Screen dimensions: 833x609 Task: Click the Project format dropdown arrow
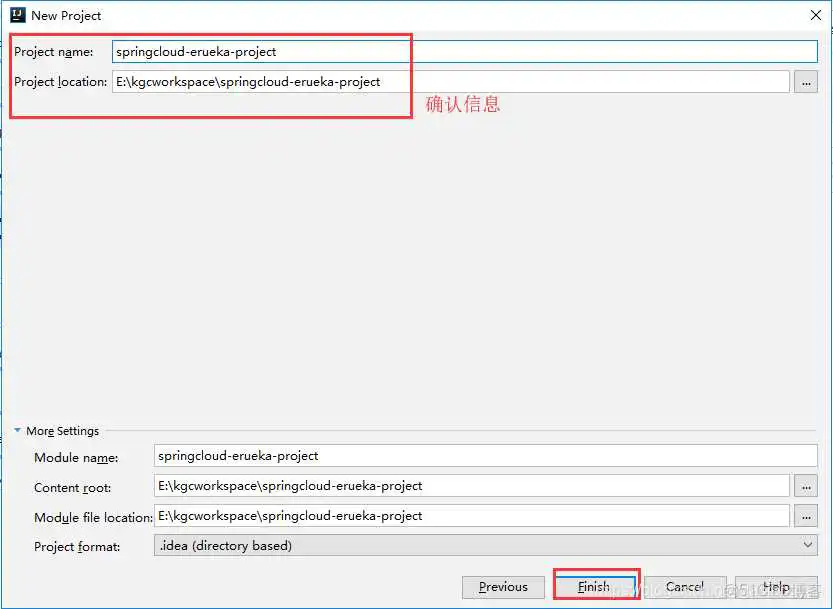pos(808,546)
